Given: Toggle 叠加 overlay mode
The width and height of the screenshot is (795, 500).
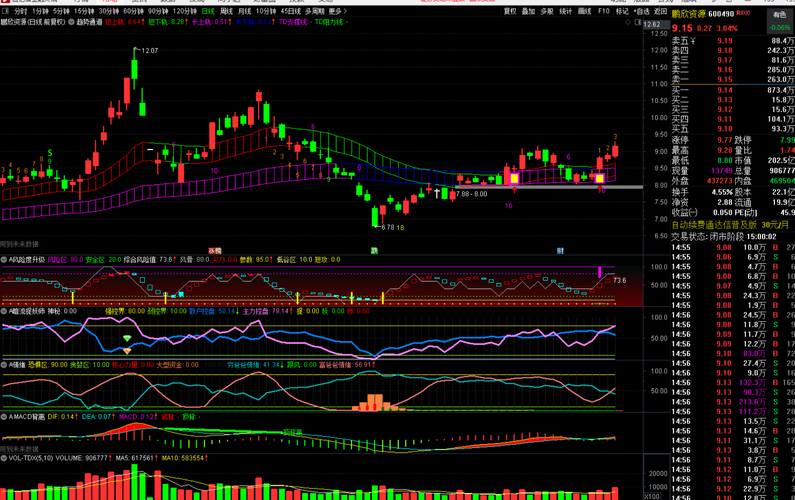Looking at the screenshot, I should (x=528, y=11).
